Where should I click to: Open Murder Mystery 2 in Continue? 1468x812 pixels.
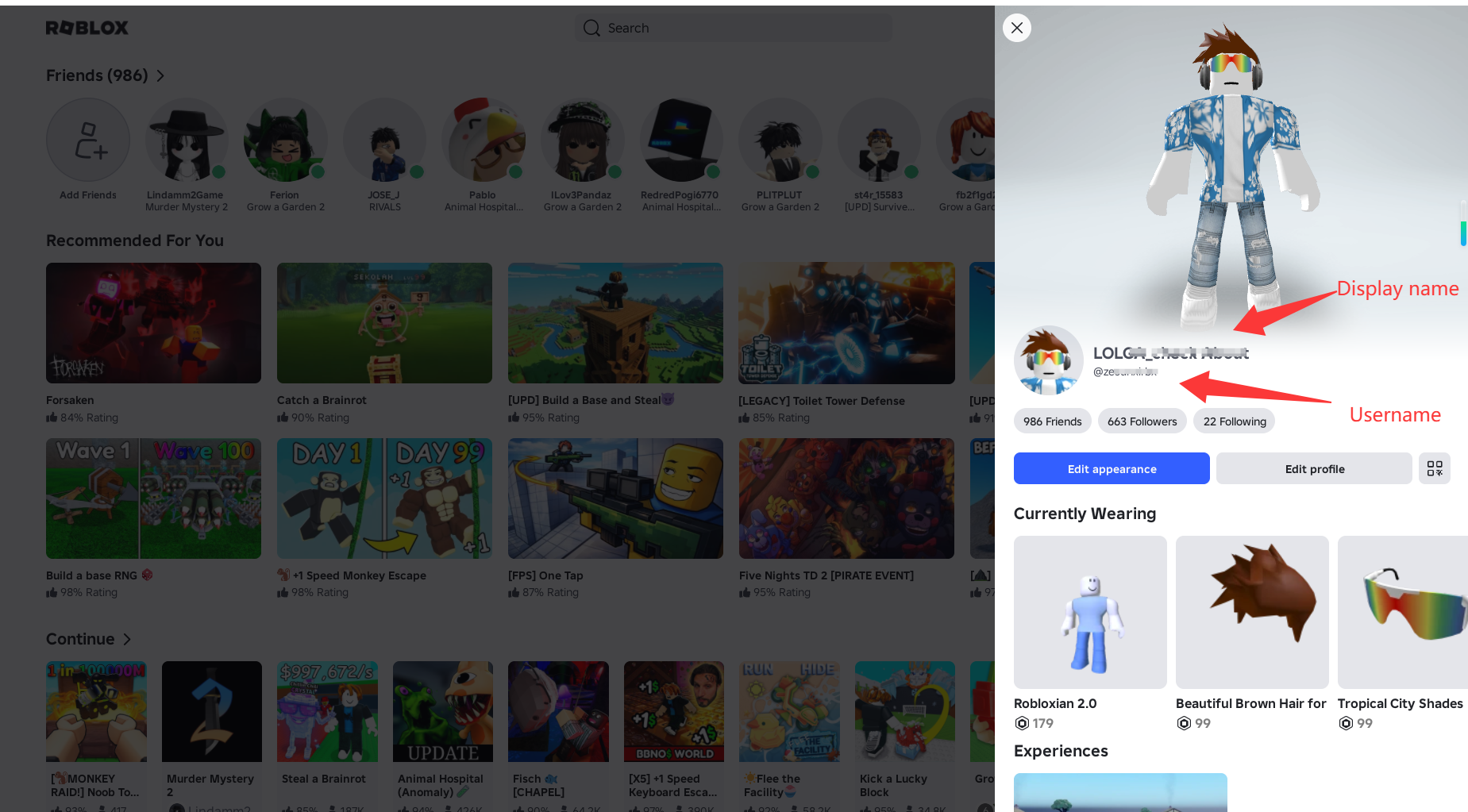pos(212,711)
